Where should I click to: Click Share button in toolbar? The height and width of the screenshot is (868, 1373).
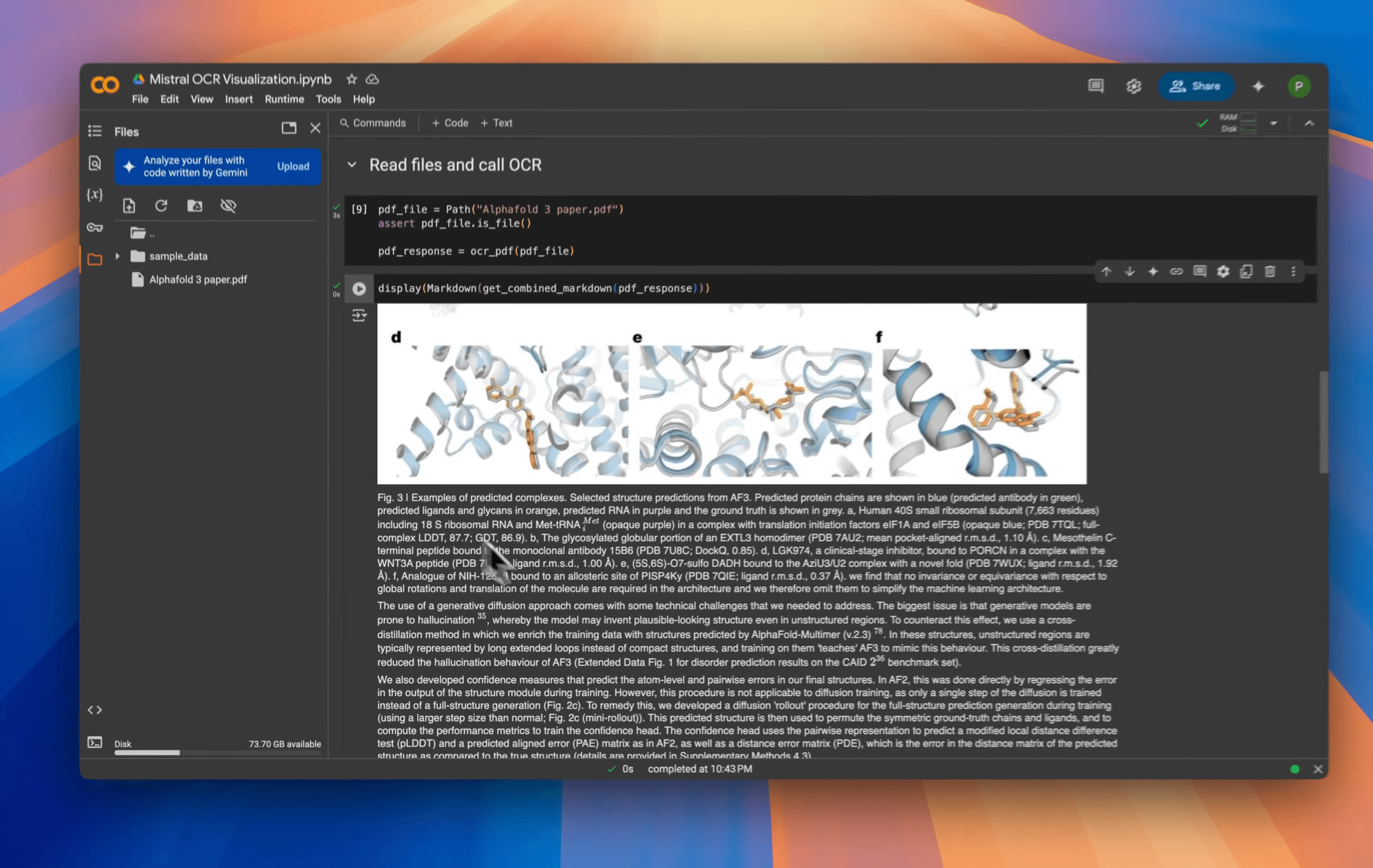click(1197, 86)
